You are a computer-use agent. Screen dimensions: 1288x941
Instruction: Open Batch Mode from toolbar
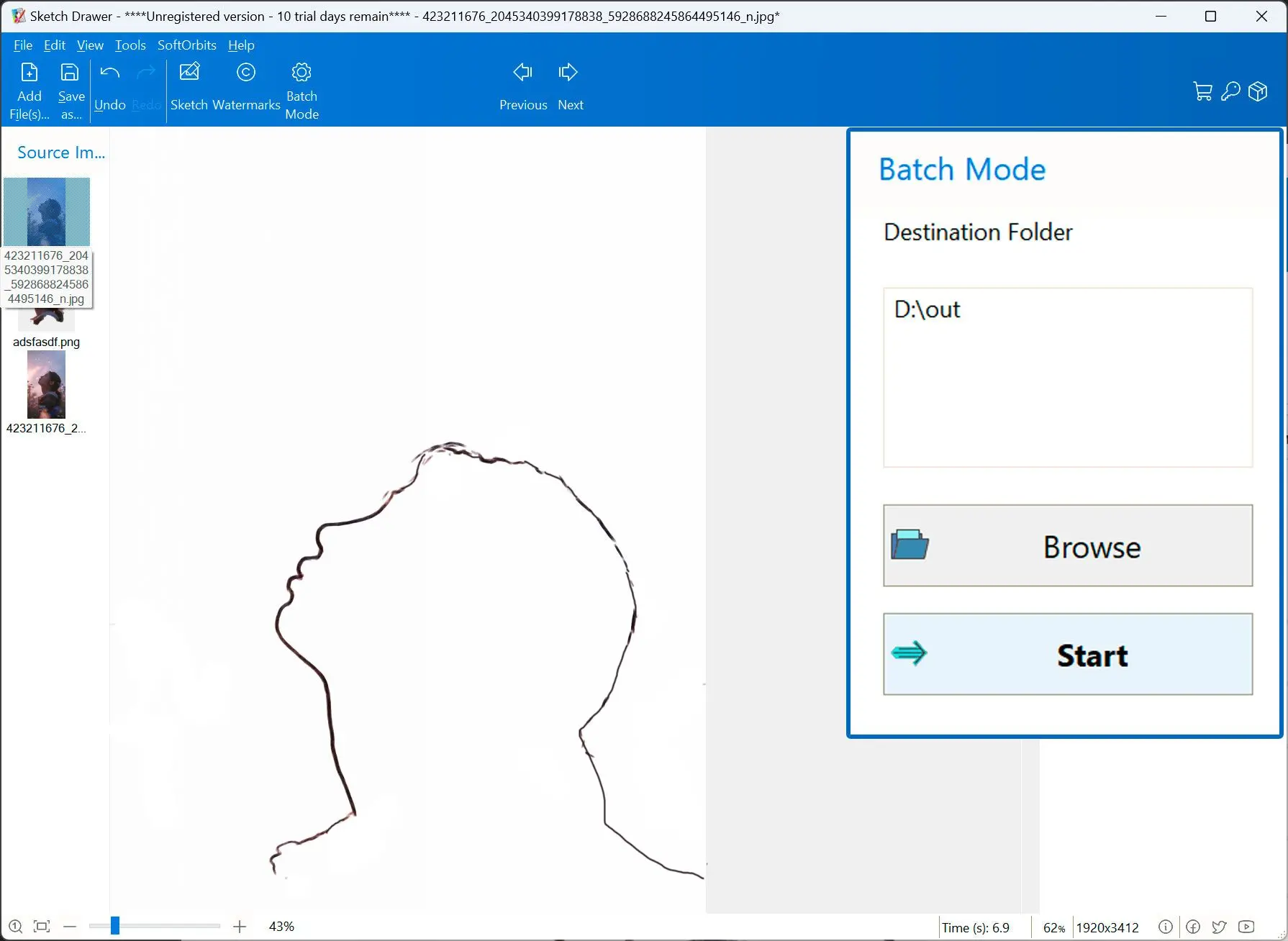301,91
